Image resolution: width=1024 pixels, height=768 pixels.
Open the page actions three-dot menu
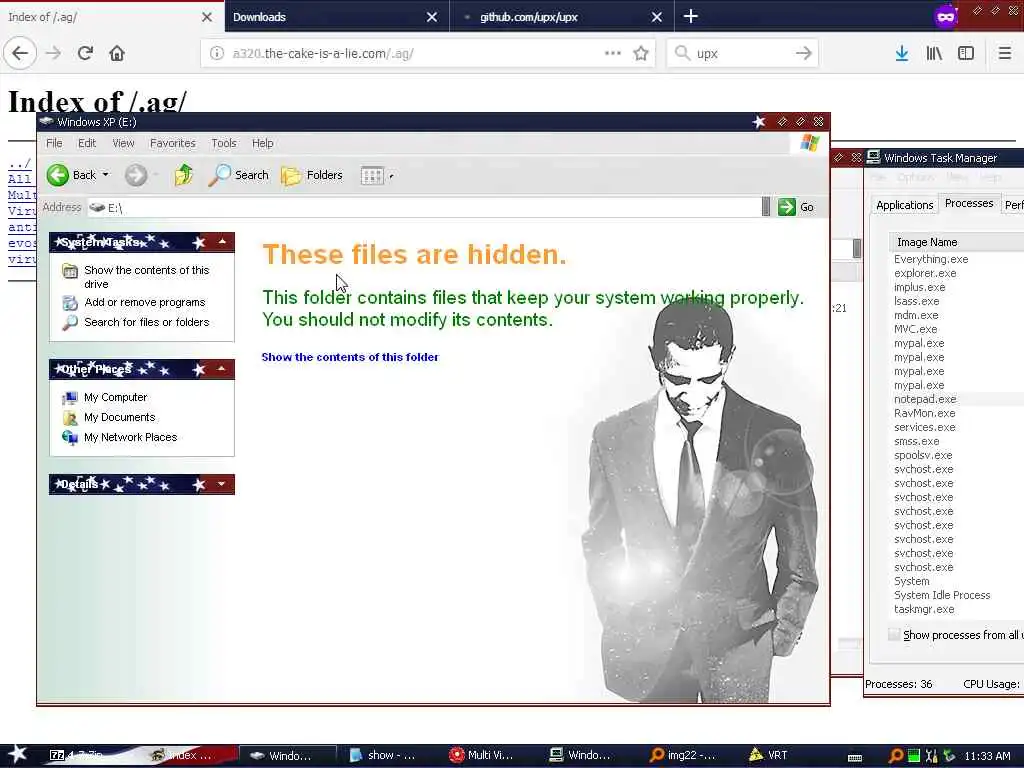613,54
